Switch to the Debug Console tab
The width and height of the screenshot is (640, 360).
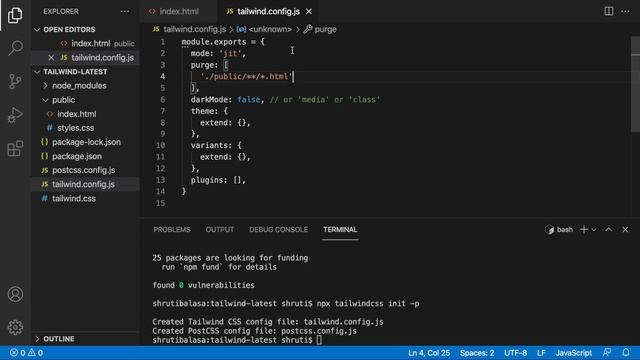tap(278, 229)
